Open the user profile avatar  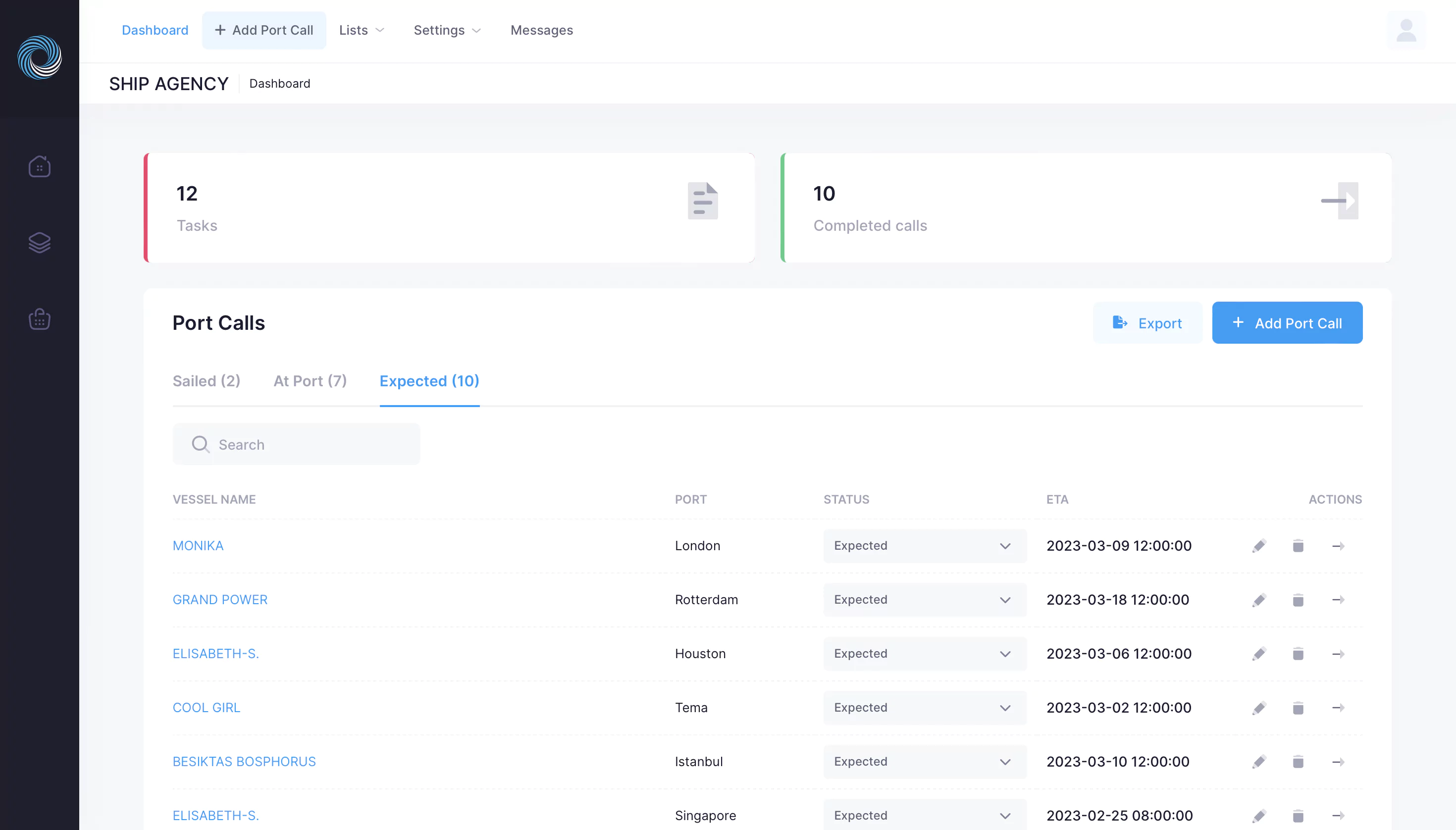point(1406,30)
